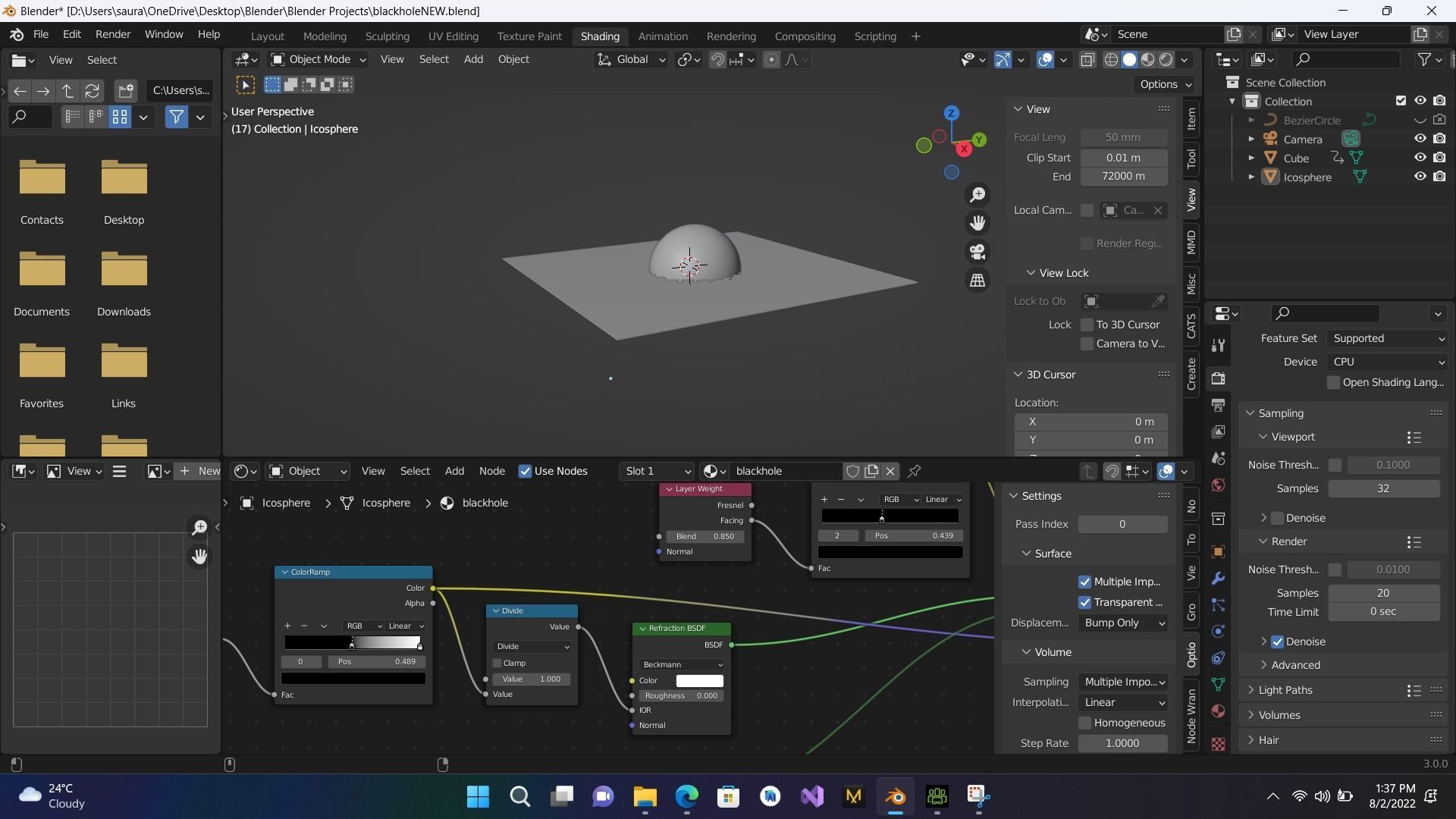
Task: Hide the Cube using its eye icon
Action: click(1419, 158)
